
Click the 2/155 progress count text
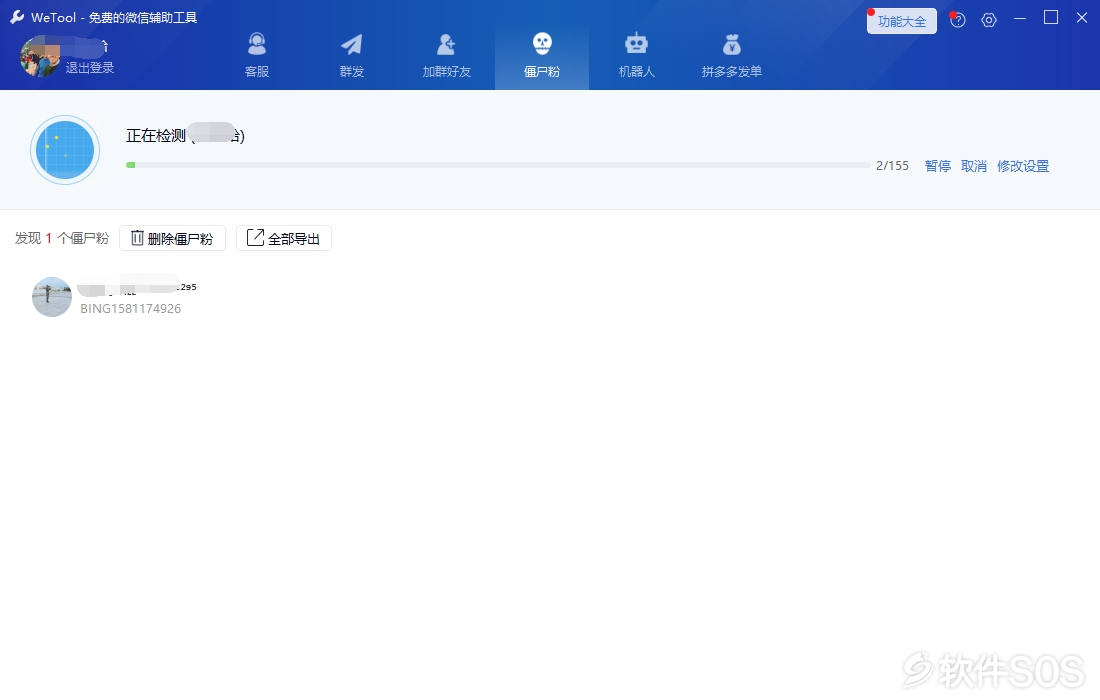892,166
